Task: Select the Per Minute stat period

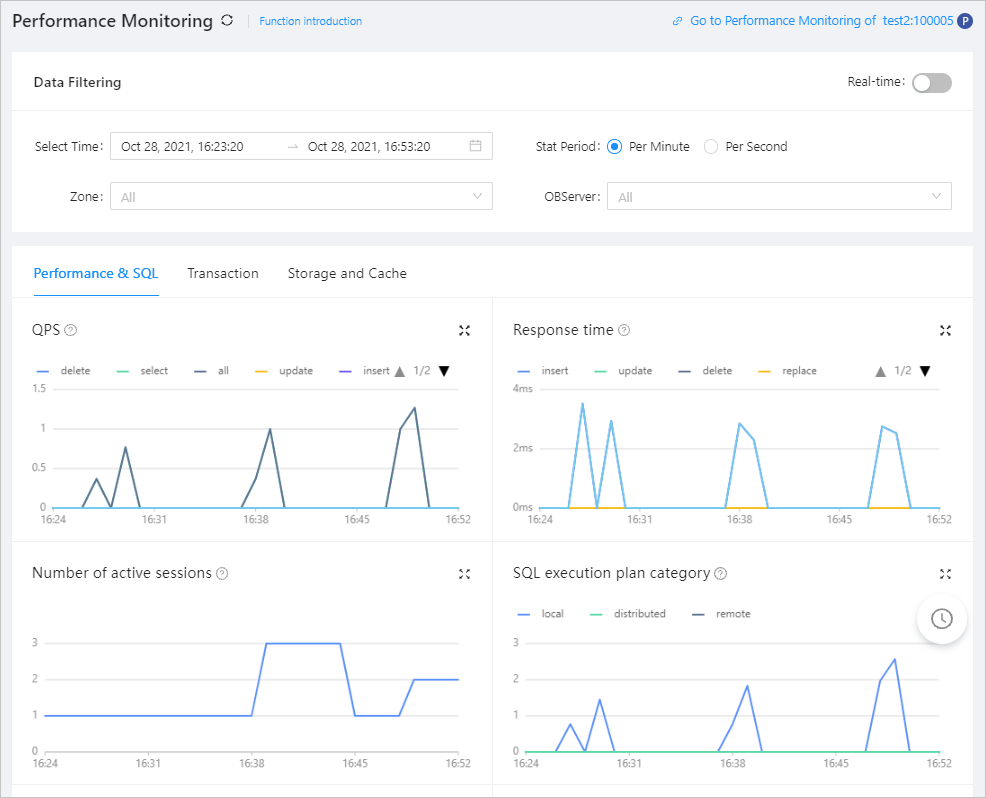Action: click(615, 146)
